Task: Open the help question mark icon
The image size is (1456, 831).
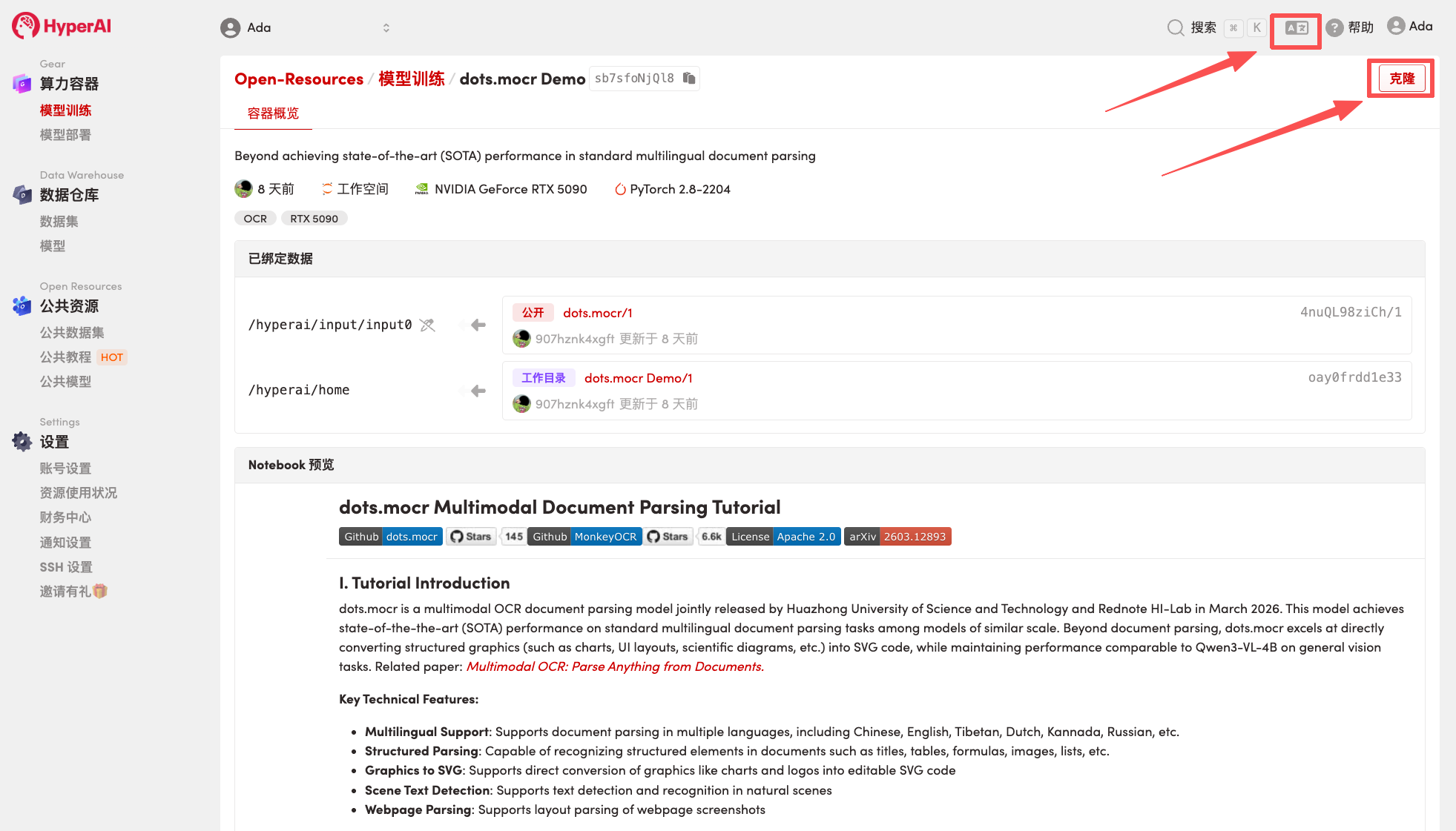Action: [x=1334, y=27]
